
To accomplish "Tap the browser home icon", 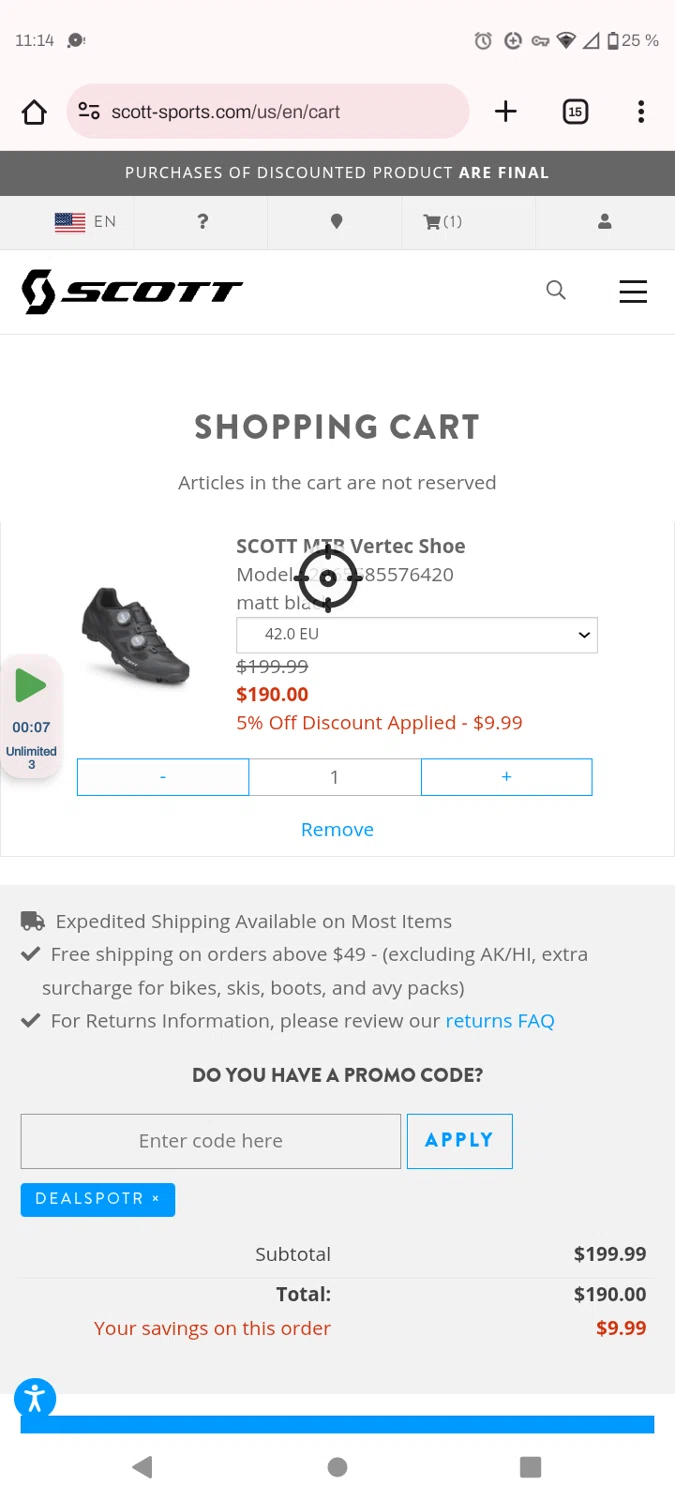I will (x=34, y=112).
